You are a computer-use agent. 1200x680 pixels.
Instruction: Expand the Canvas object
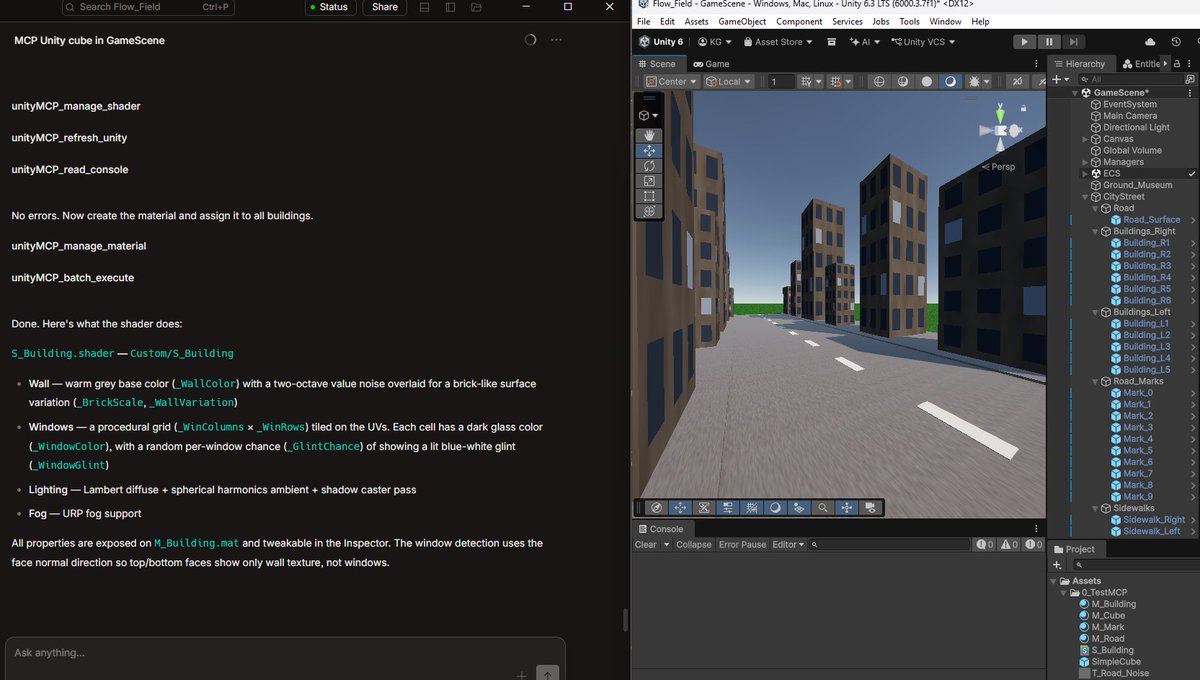(x=1086, y=139)
